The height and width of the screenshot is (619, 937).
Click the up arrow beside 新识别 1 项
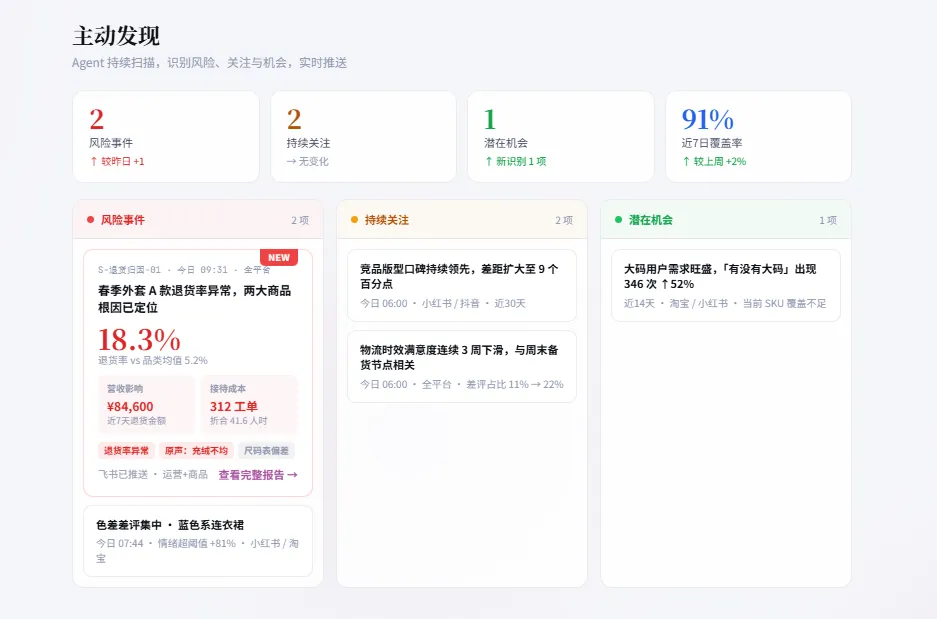click(x=489, y=161)
